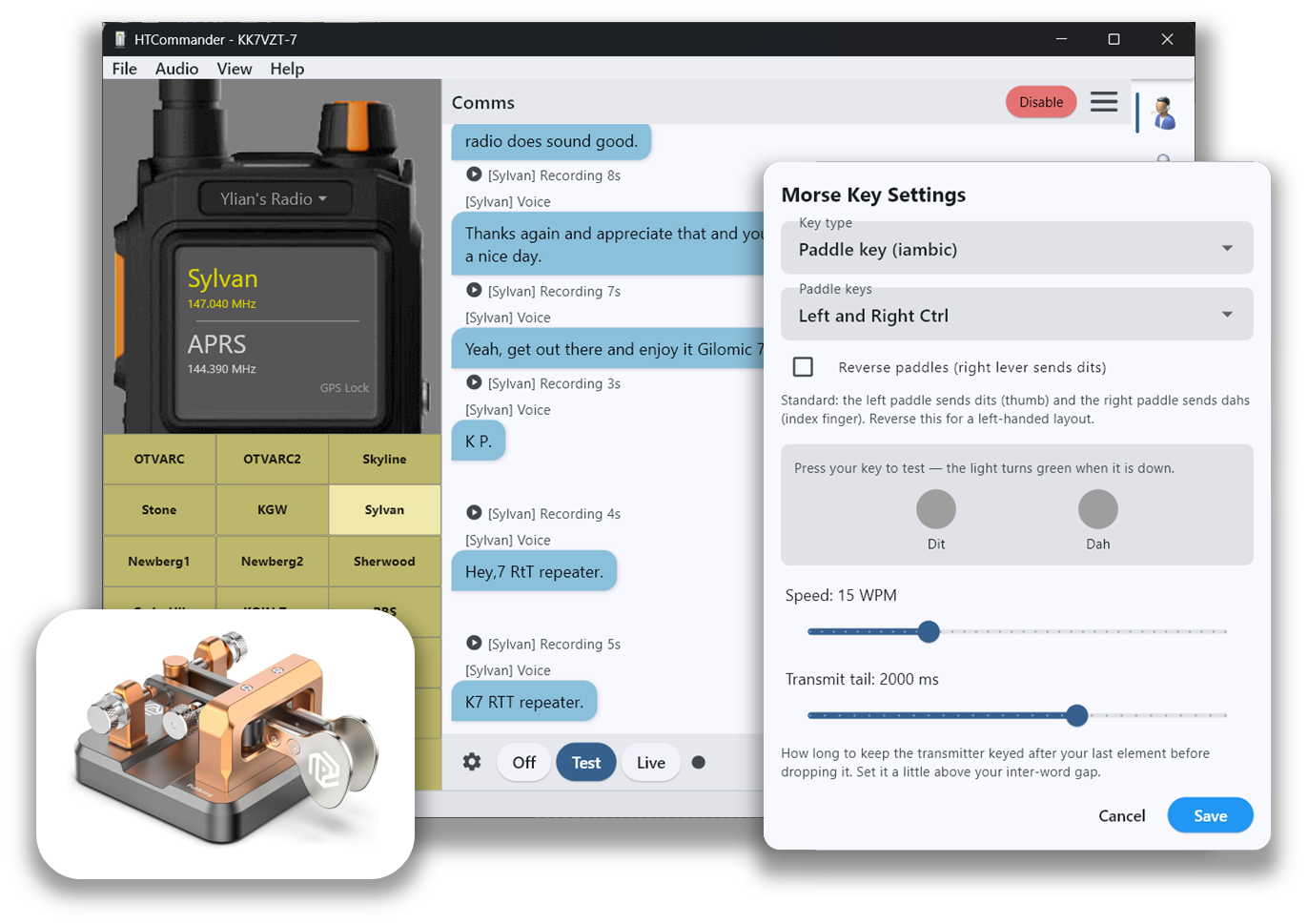Click the Speed WPM slider handle
The width and height of the screenshot is (1308, 924).
[x=929, y=631]
